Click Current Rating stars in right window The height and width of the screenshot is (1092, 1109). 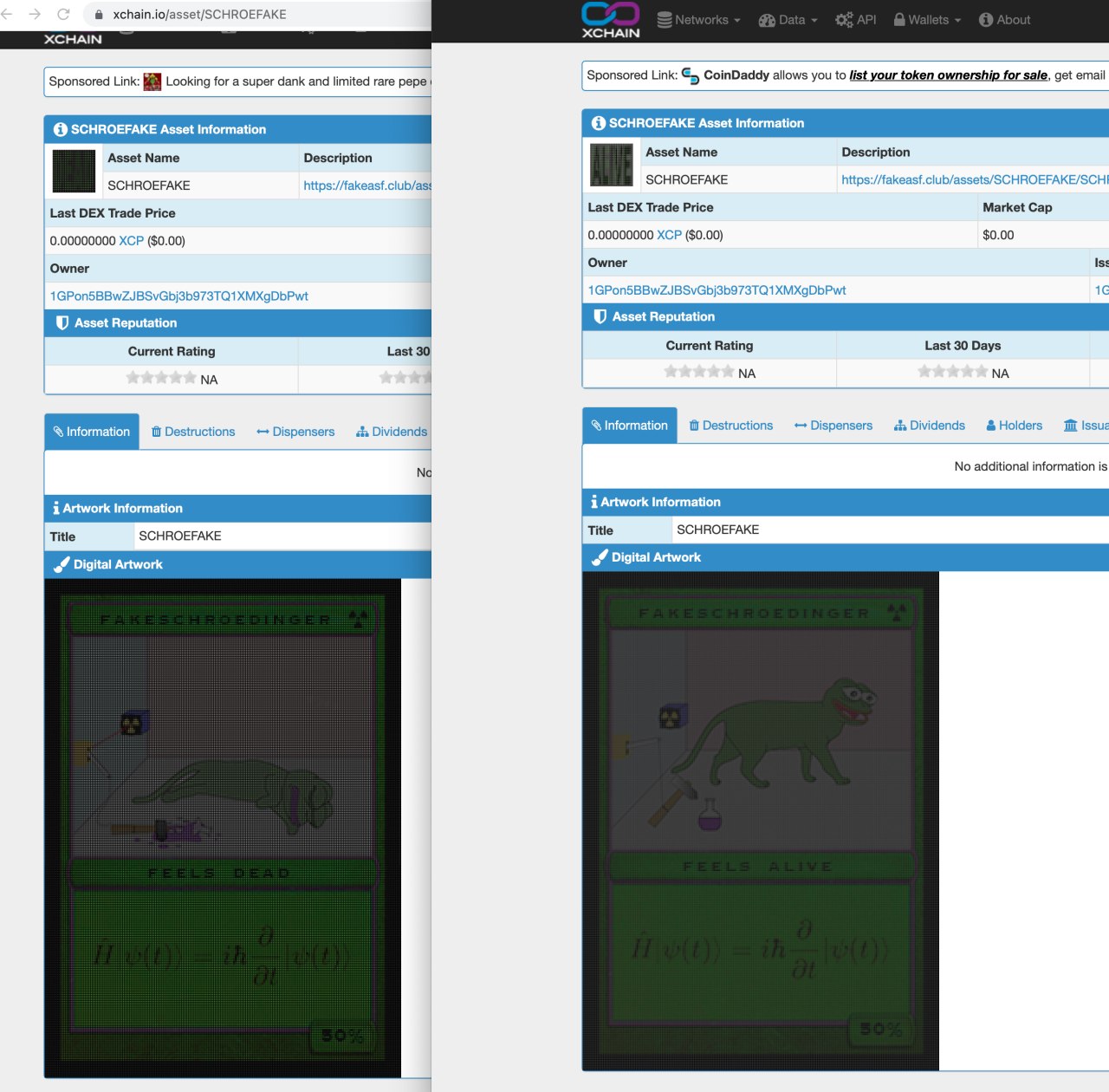[x=699, y=372]
